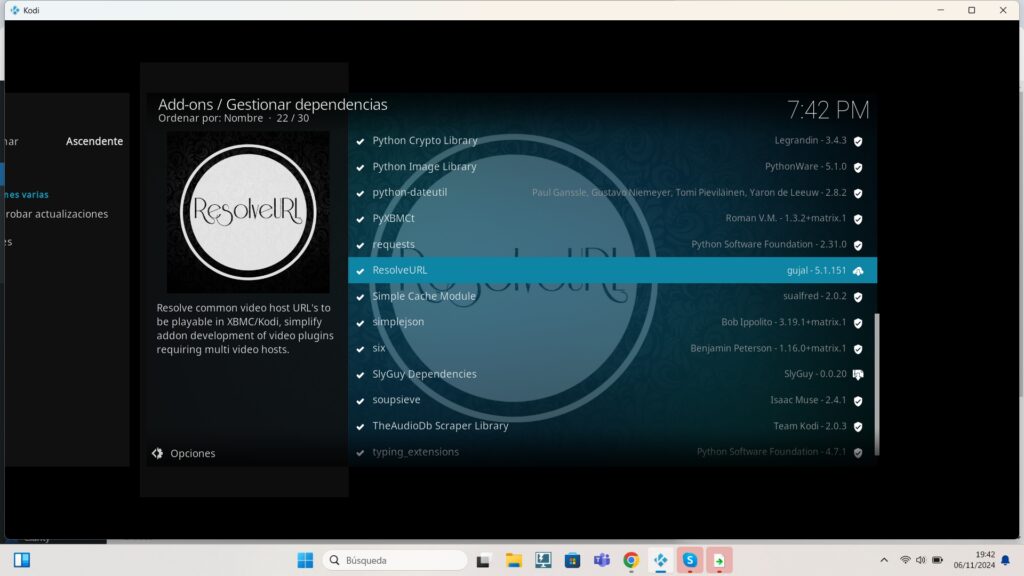Open the Task View taskbar icon
This screenshot has width=1024, height=576.
coord(483,560)
